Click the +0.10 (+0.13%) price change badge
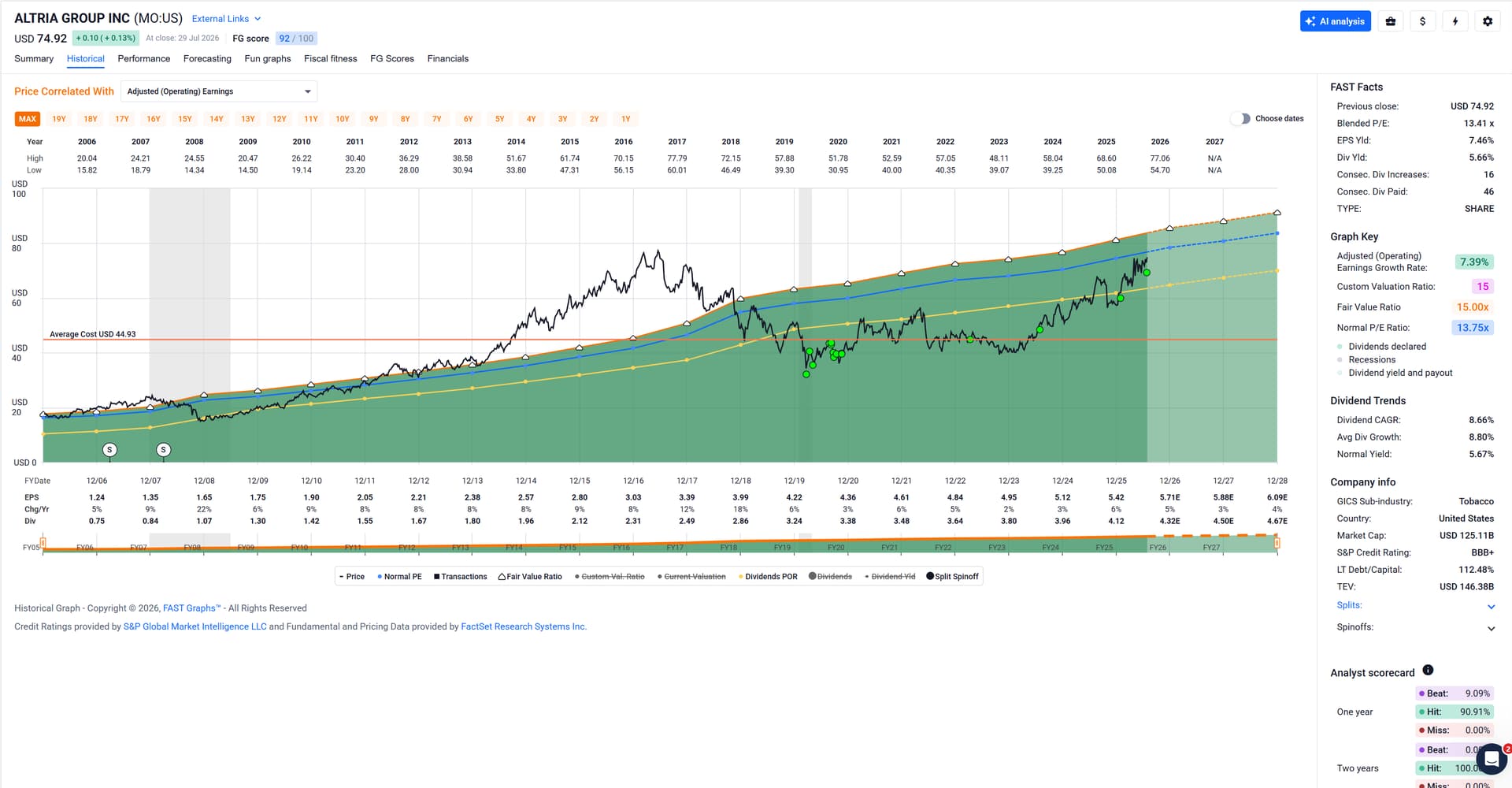This screenshot has width=1512, height=788. tap(106, 39)
